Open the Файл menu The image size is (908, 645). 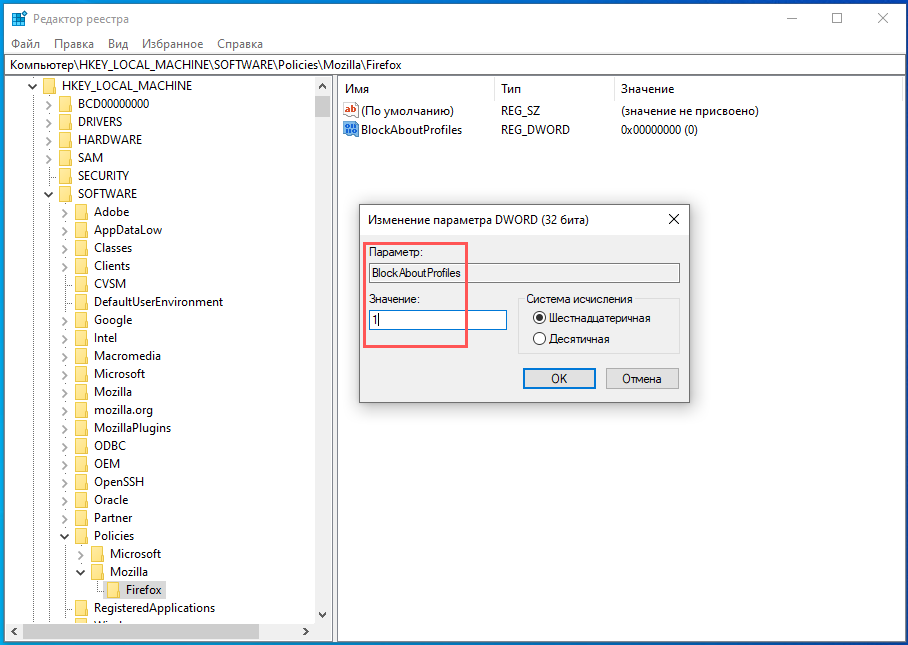pyautogui.click(x=25, y=44)
